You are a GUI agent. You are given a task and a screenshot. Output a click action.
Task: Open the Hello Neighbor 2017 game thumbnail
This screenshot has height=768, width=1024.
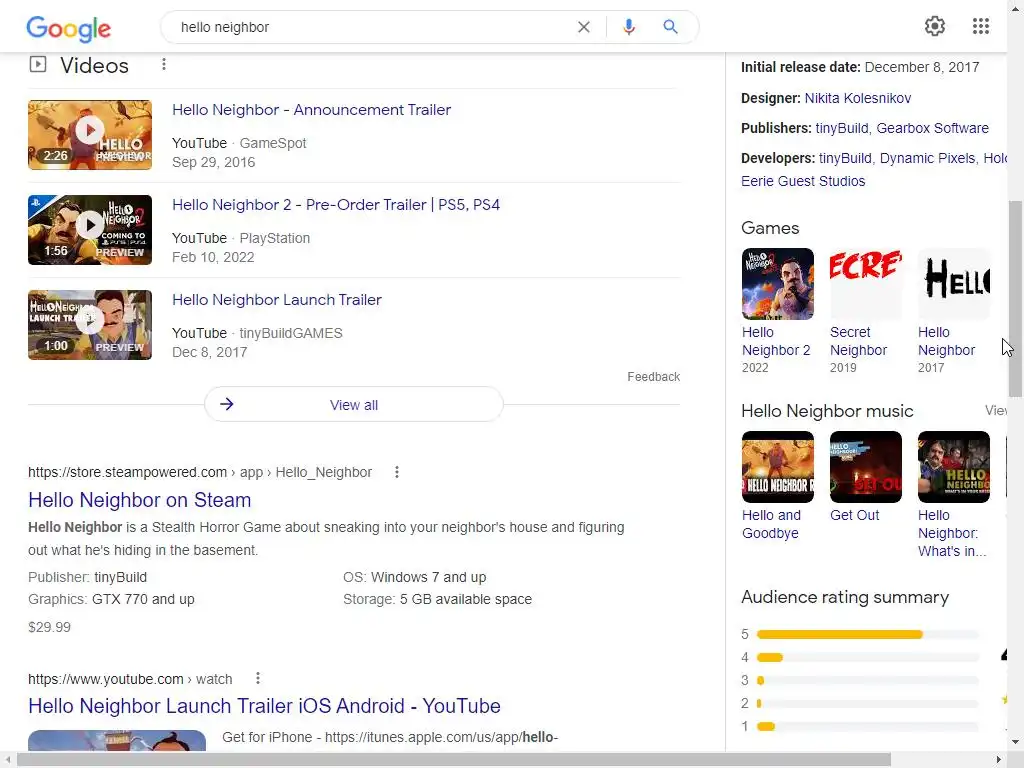[x=954, y=284]
